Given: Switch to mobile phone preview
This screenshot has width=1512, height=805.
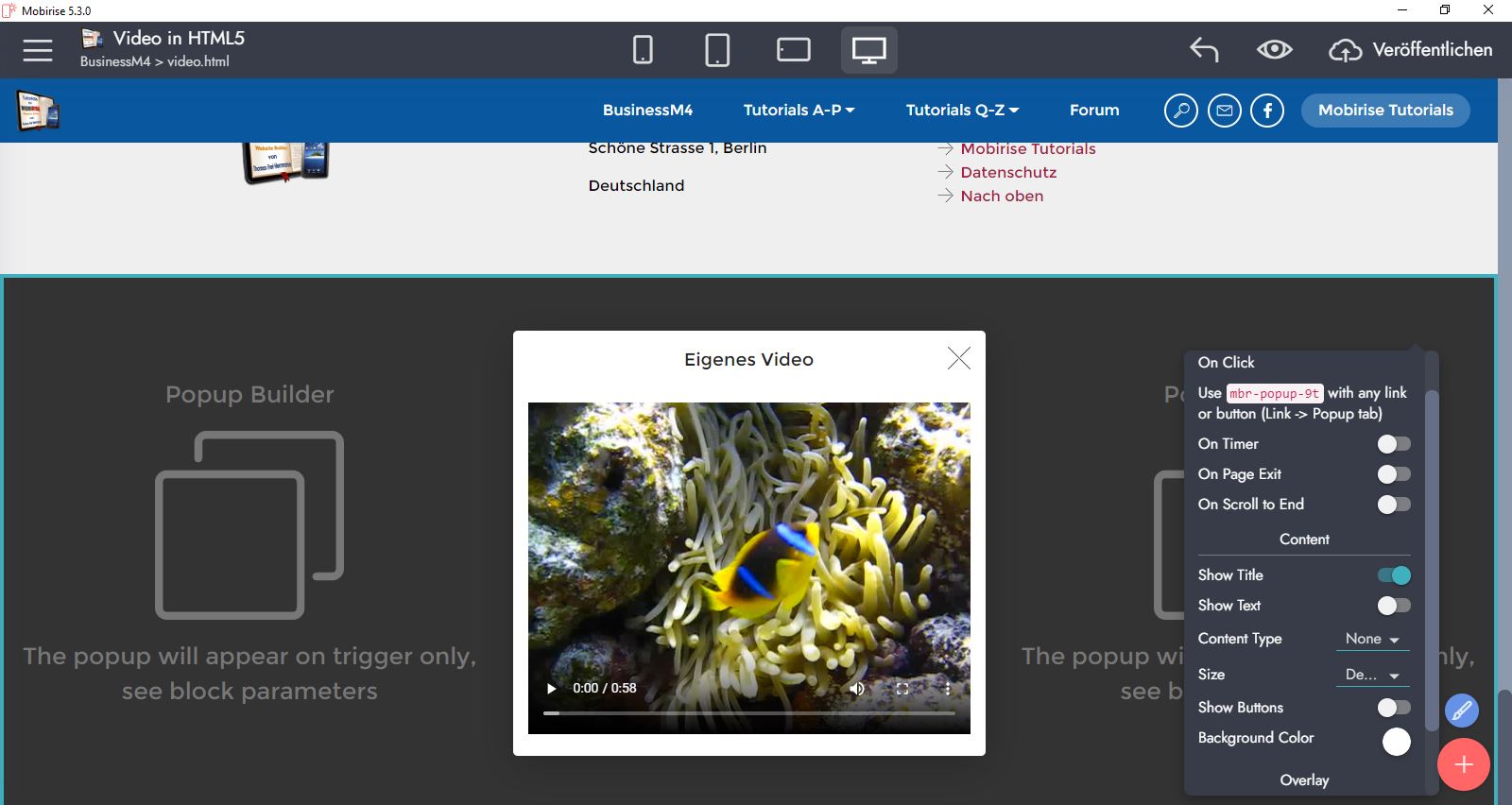Looking at the screenshot, I should [x=643, y=50].
